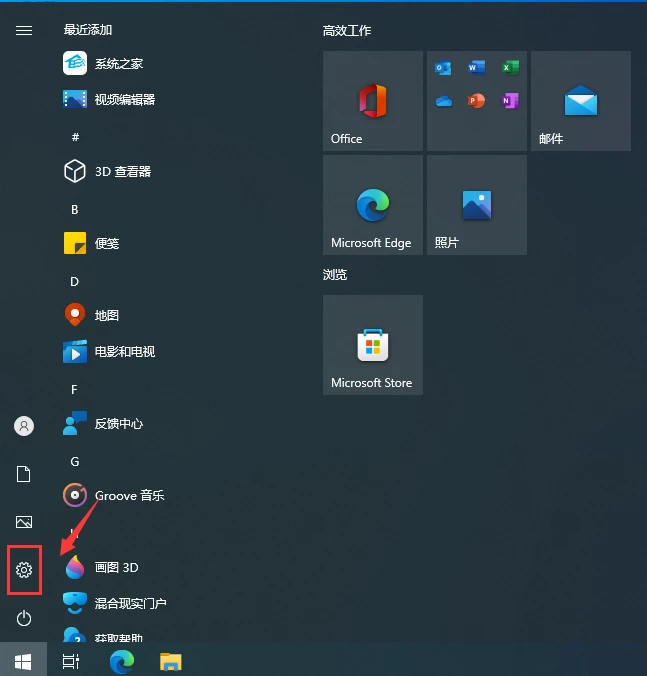This screenshot has height=676, width=647.
Task: Open 反馈中心 feedback hub
Action: click(x=103, y=423)
